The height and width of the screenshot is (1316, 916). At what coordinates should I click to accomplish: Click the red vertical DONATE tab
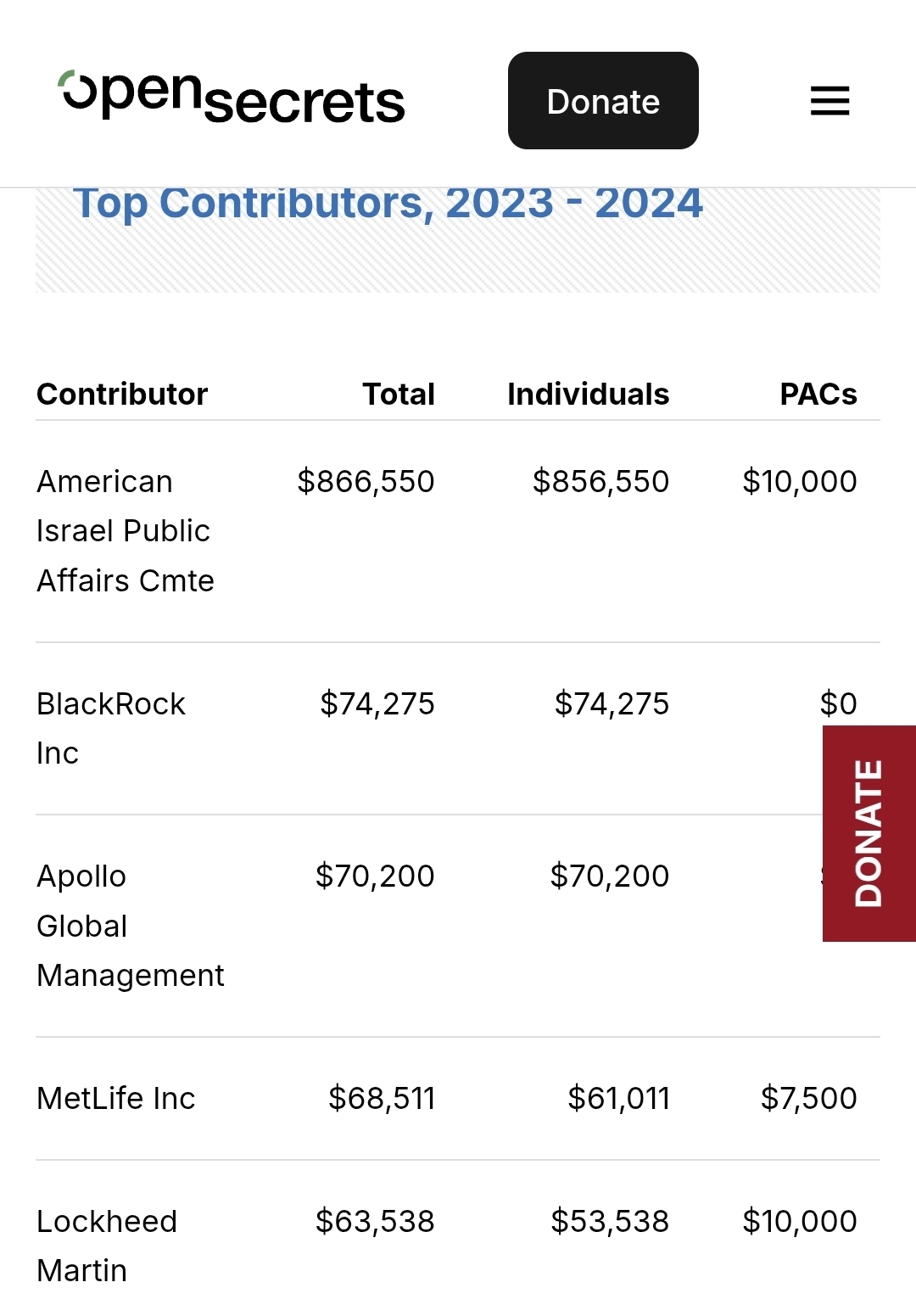pyautogui.click(x=869, y=833)
